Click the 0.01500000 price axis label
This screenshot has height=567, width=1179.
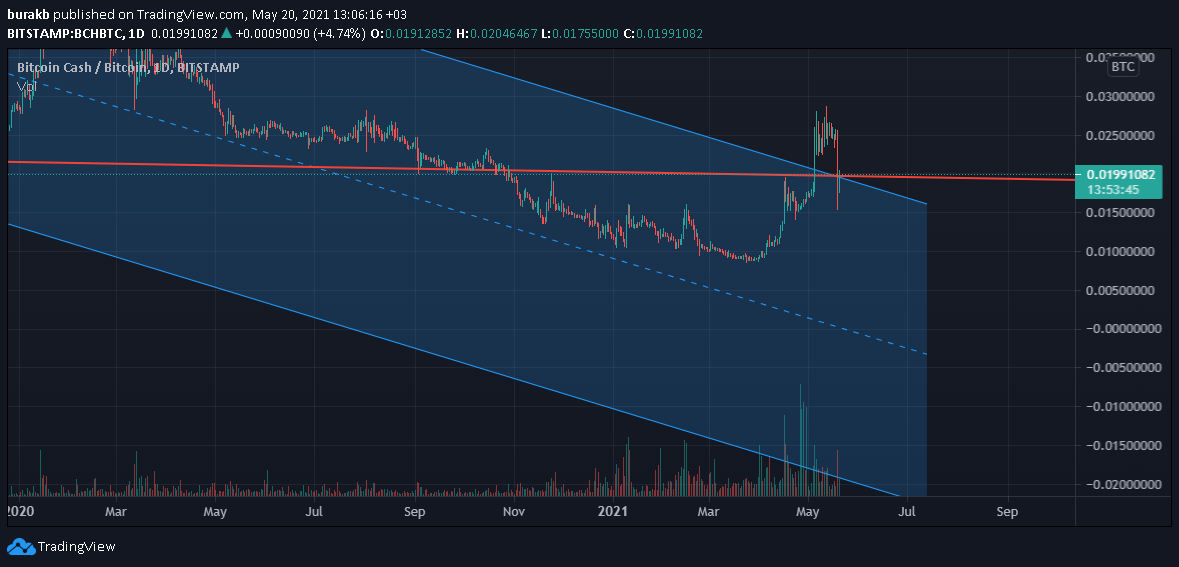click(x=1118, y=214)
